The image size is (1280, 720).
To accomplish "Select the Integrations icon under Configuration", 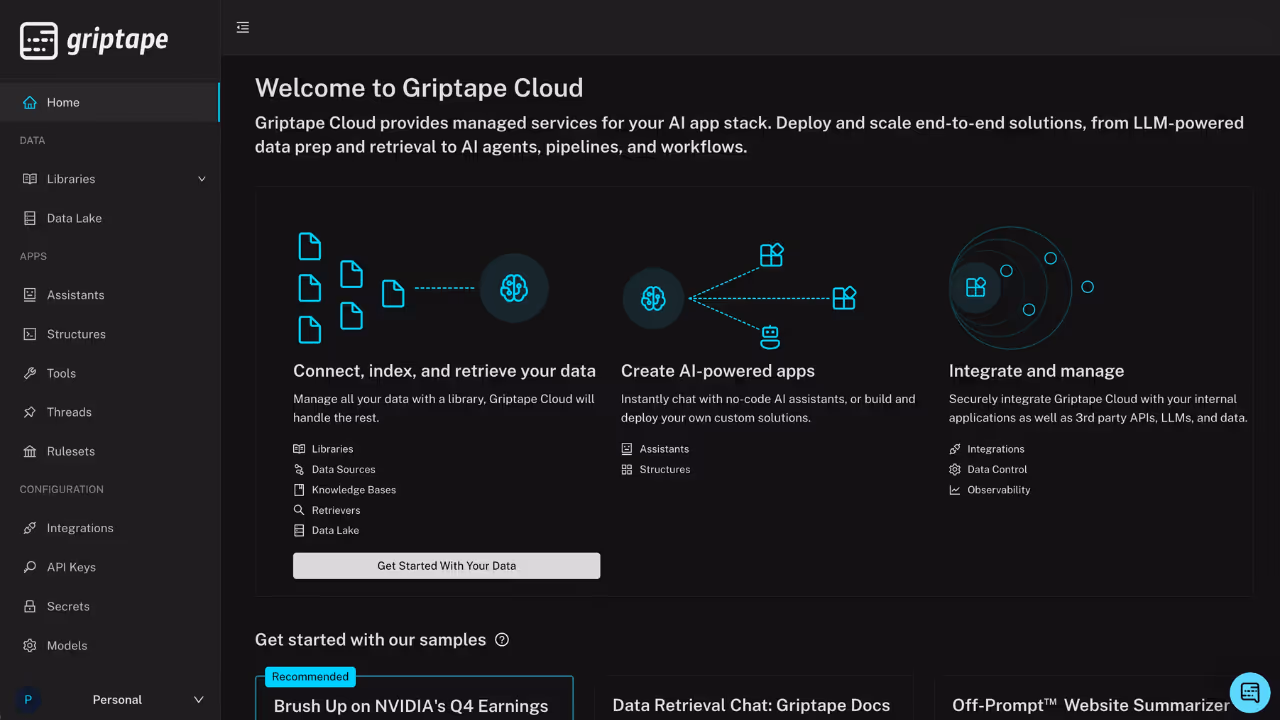I will coord(31,528).
